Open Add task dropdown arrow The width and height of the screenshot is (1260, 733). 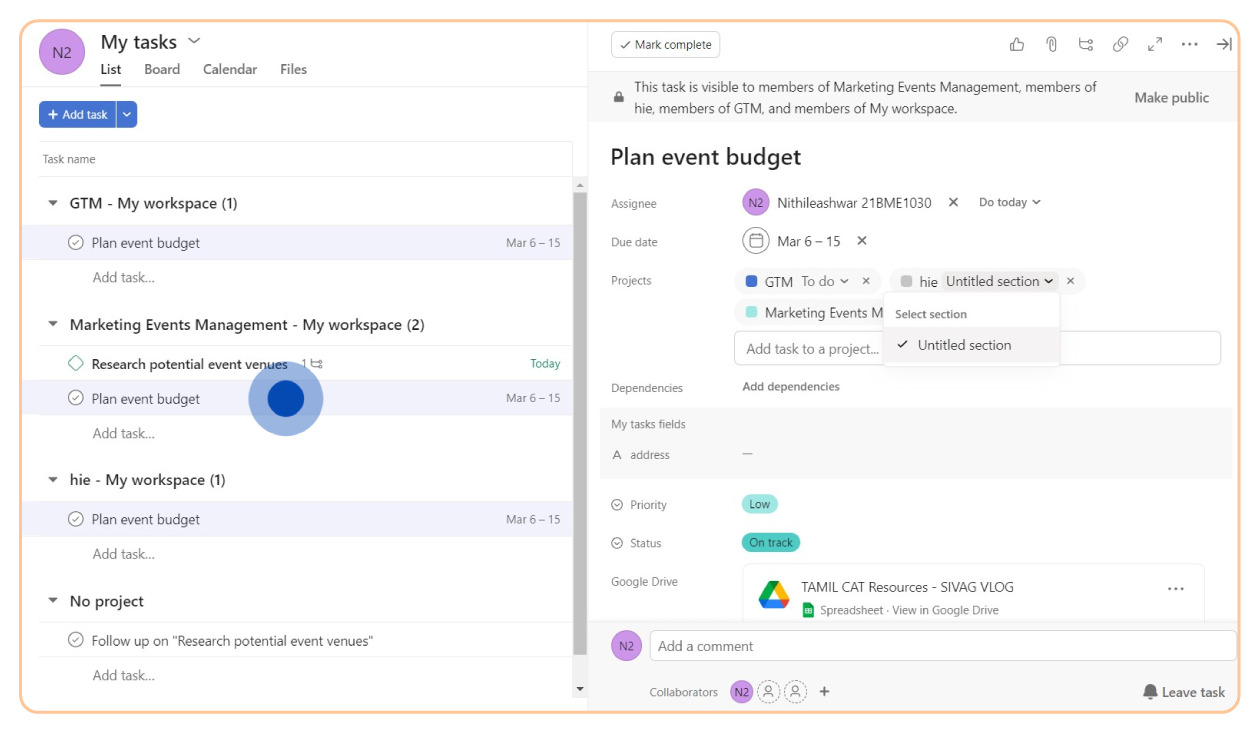126,115
